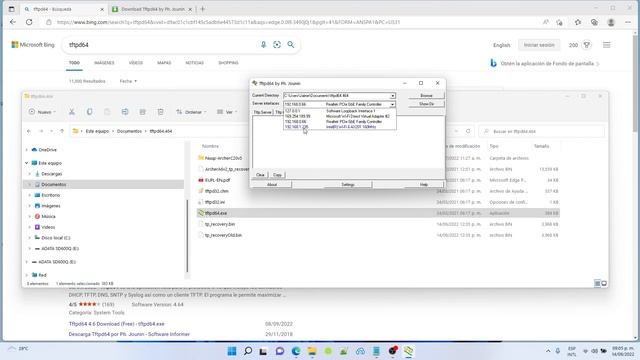Click the Copy button in Tftpd64 log panel
Screen dimensions: 640x360
[277, 175]
